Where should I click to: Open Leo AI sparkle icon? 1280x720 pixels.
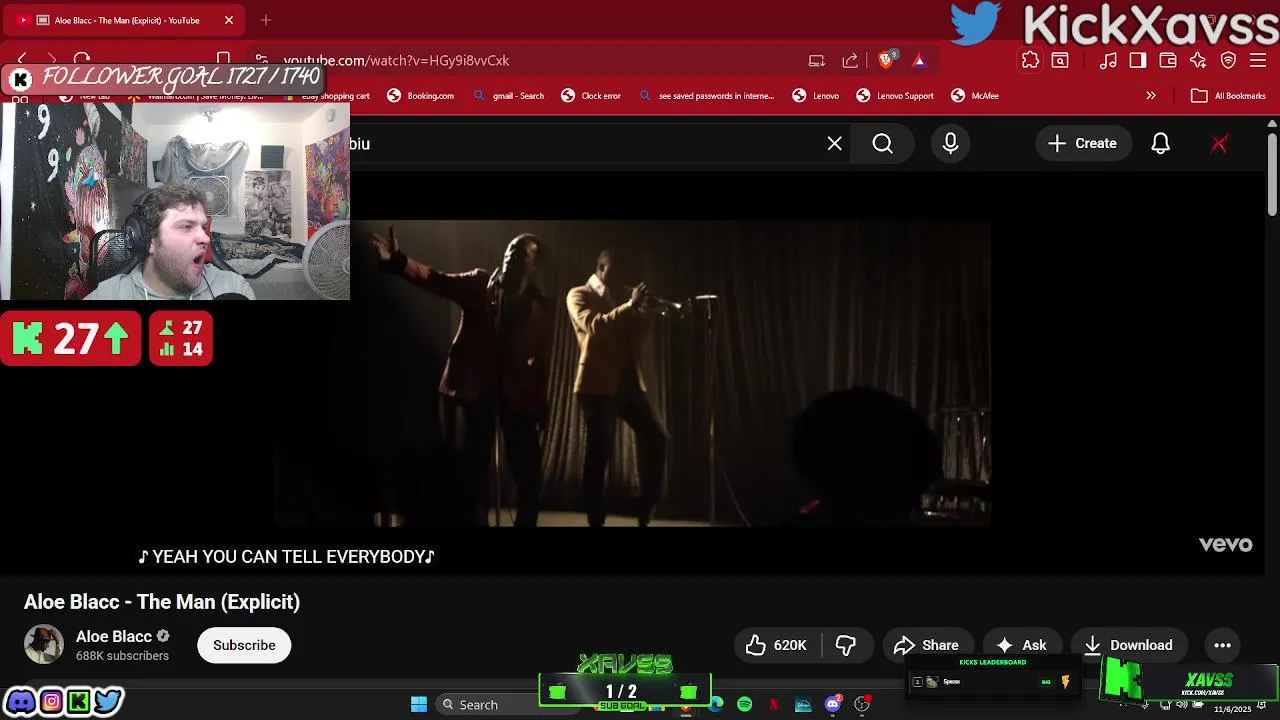click(x=1198, y=60)
